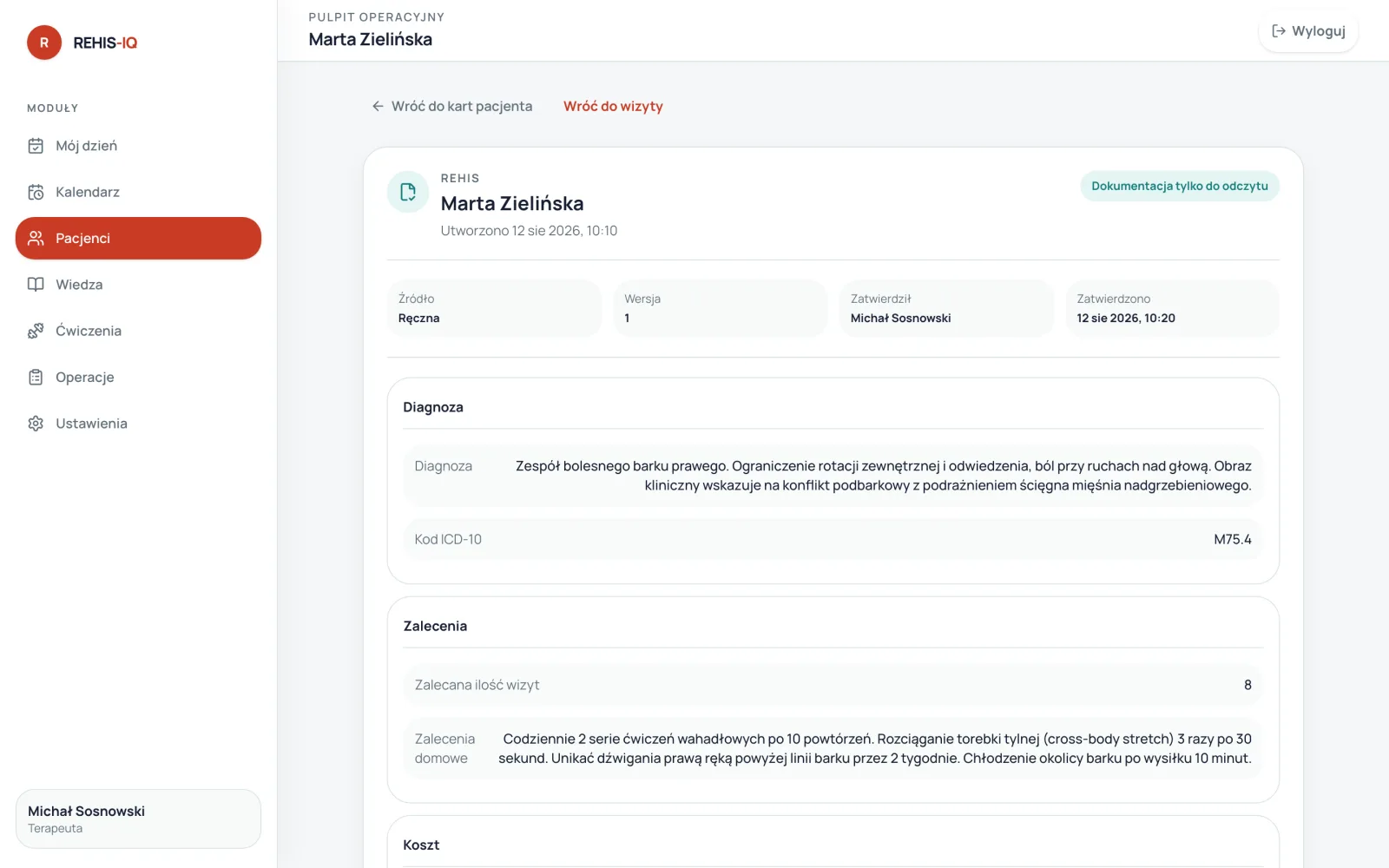Click the REHIS-IQ logo circle

(44, 43)
